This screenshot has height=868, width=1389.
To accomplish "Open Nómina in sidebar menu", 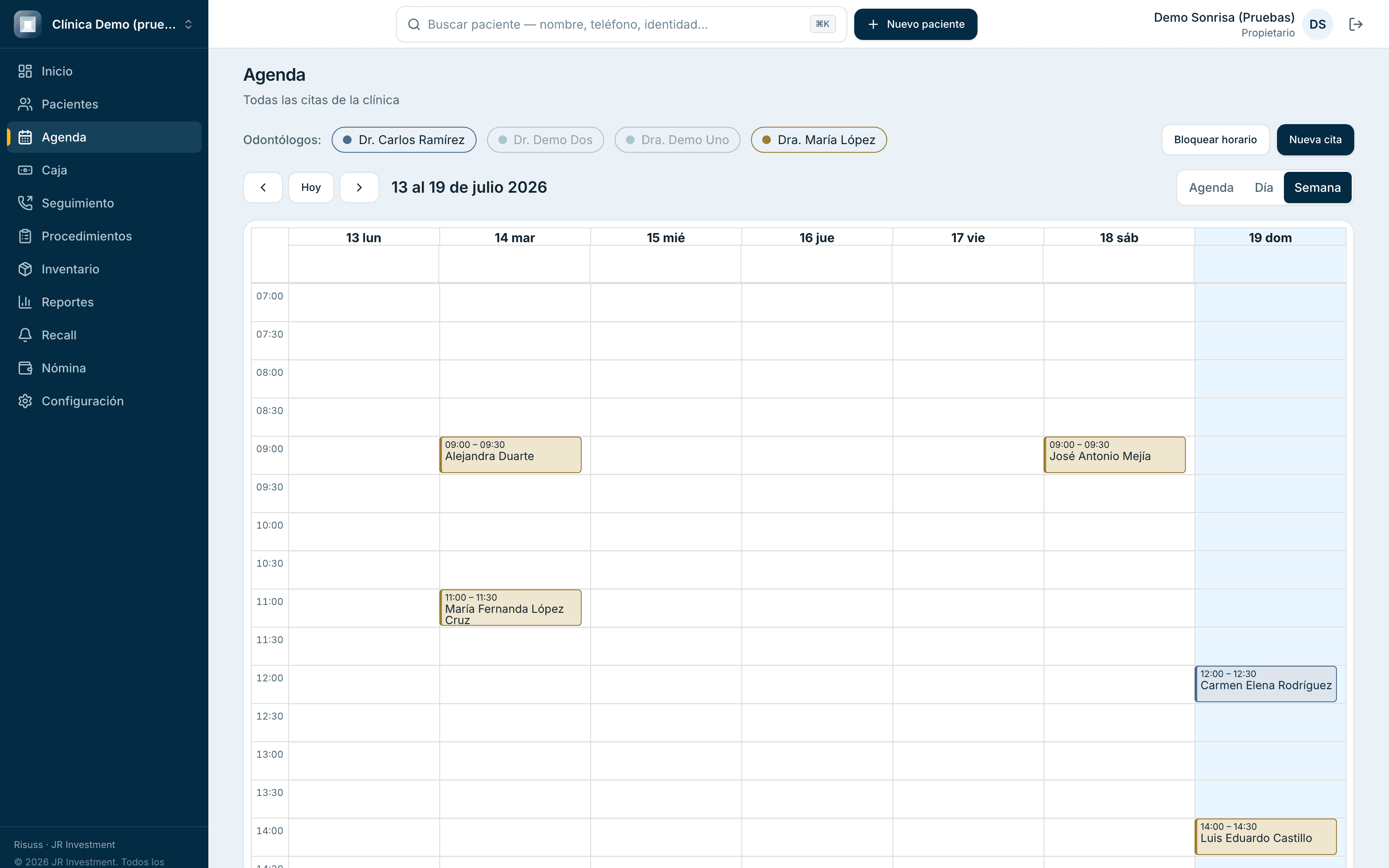I will (104, 368).
